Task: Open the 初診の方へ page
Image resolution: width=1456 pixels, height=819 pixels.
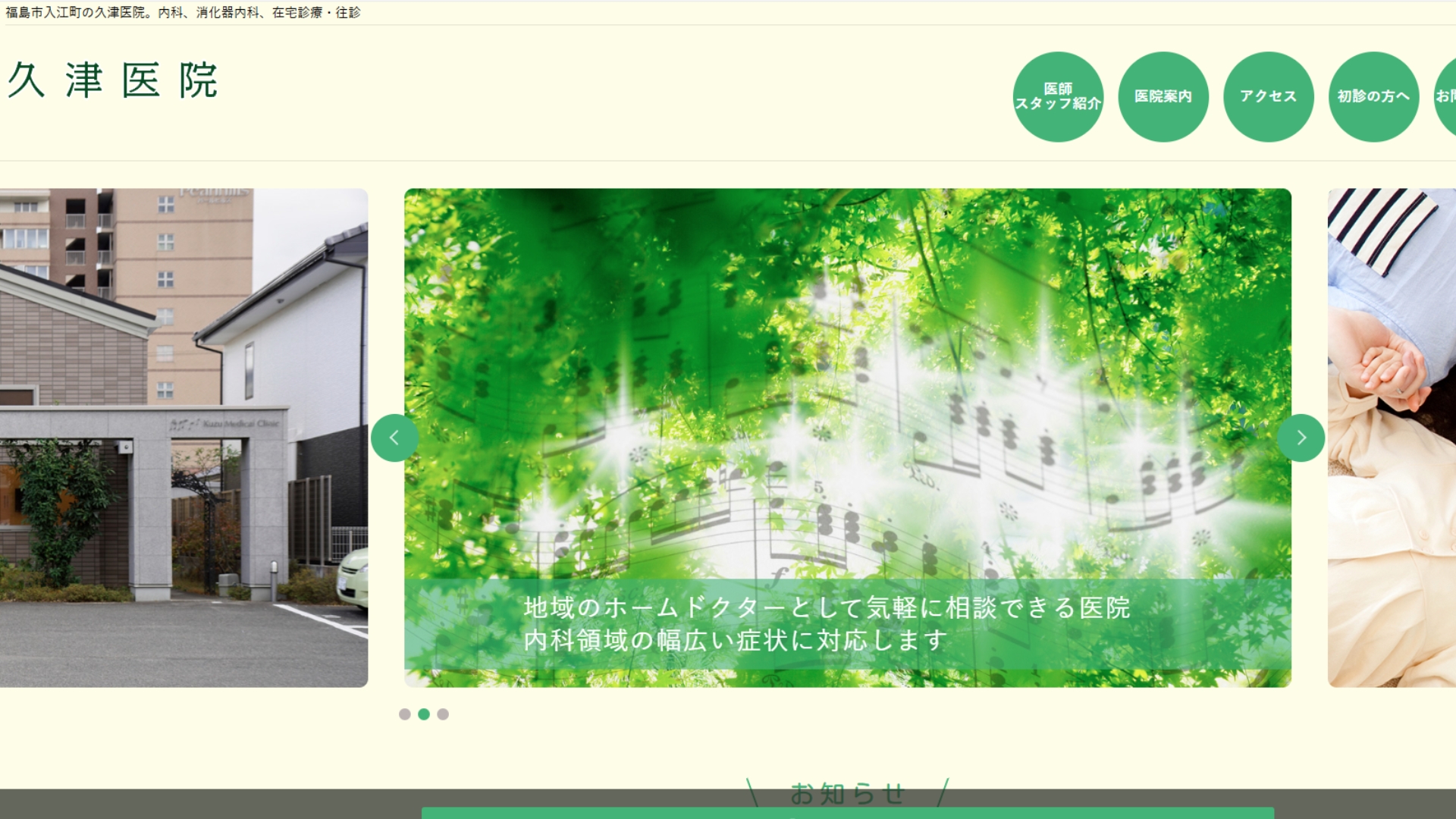Action: [x=1373, y=96]
